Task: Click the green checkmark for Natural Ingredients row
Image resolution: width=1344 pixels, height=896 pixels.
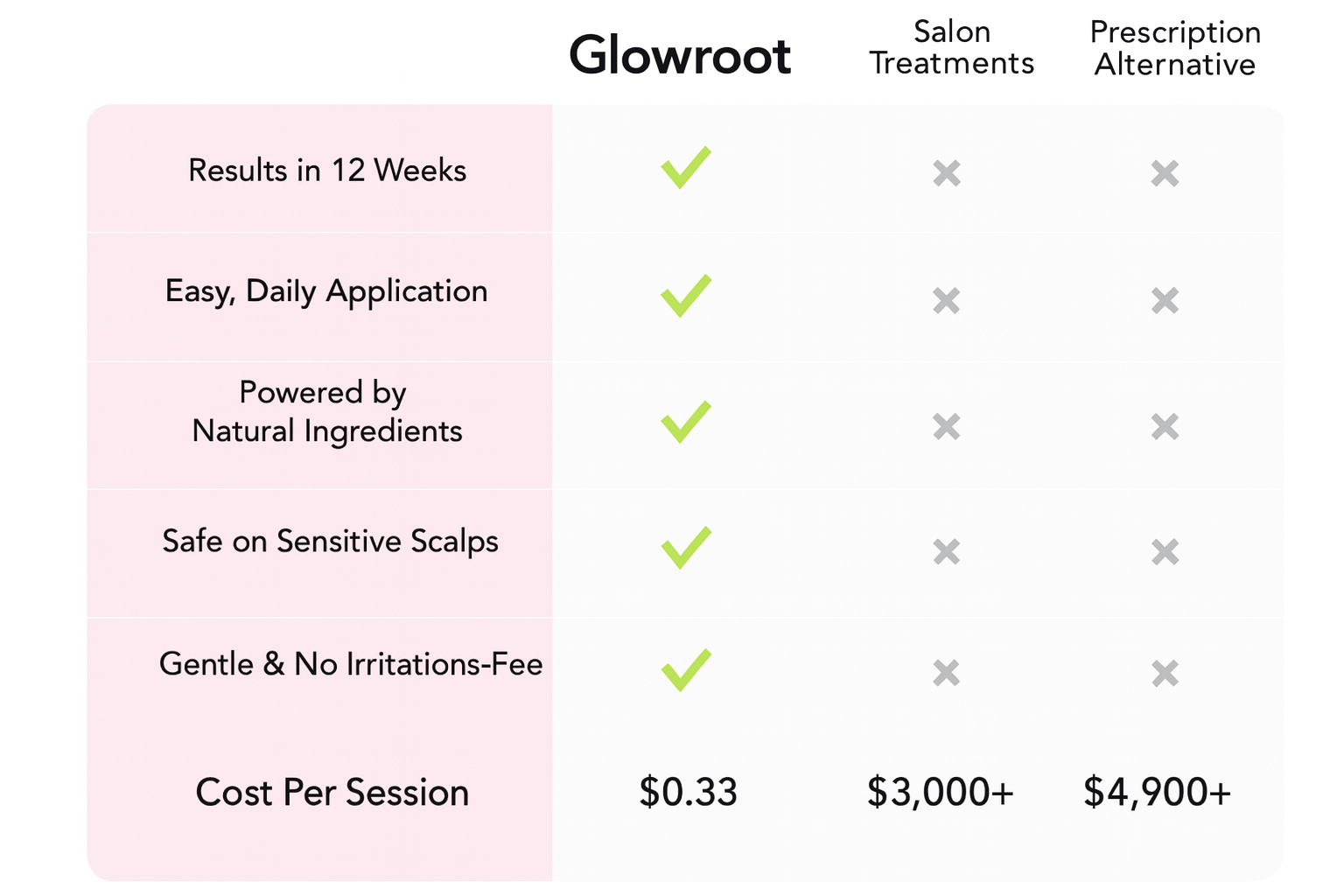Action: pos(686,423)
